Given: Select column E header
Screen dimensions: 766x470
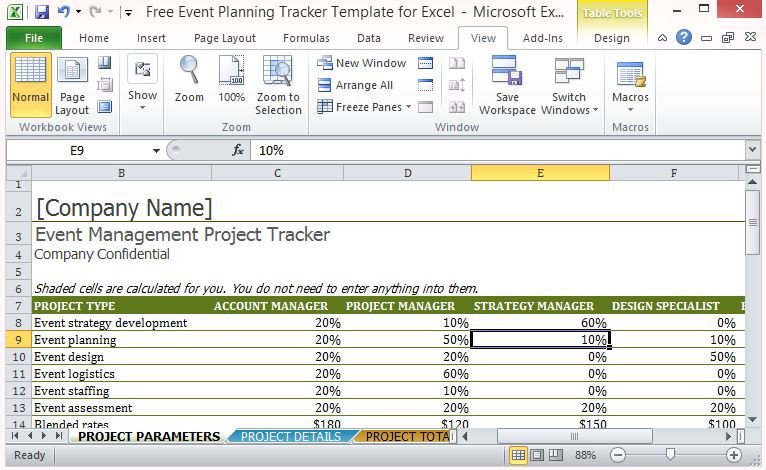Looking at the screenshot, I should [540, 173].
